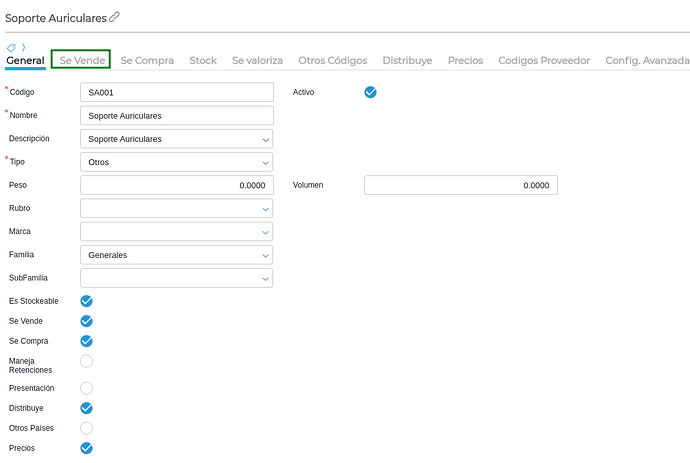Open the Config. Avanzada tab
Image resolution: width=690 pixels, height=463 pixels.
pyautogui.click(x=647, y=60)
